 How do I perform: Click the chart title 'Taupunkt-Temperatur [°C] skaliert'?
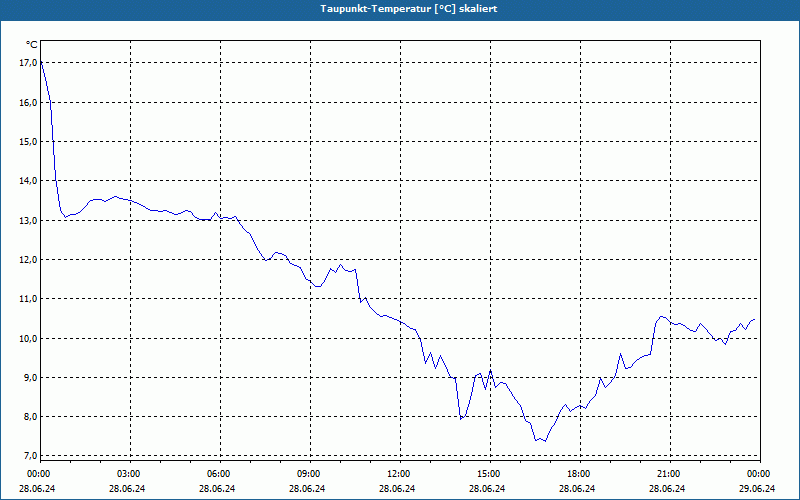408,9
